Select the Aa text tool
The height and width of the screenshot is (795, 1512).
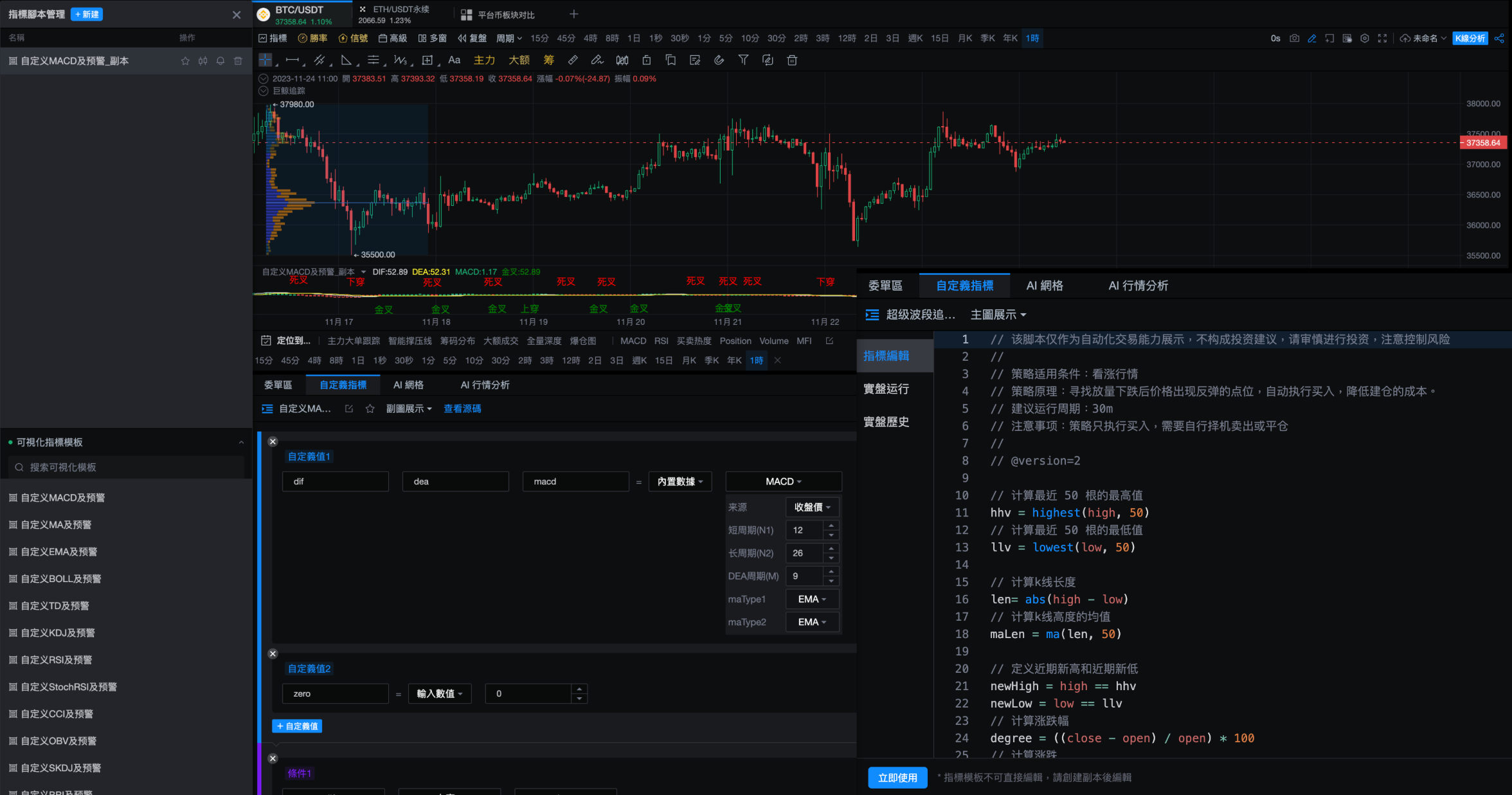tap(454, 60)
